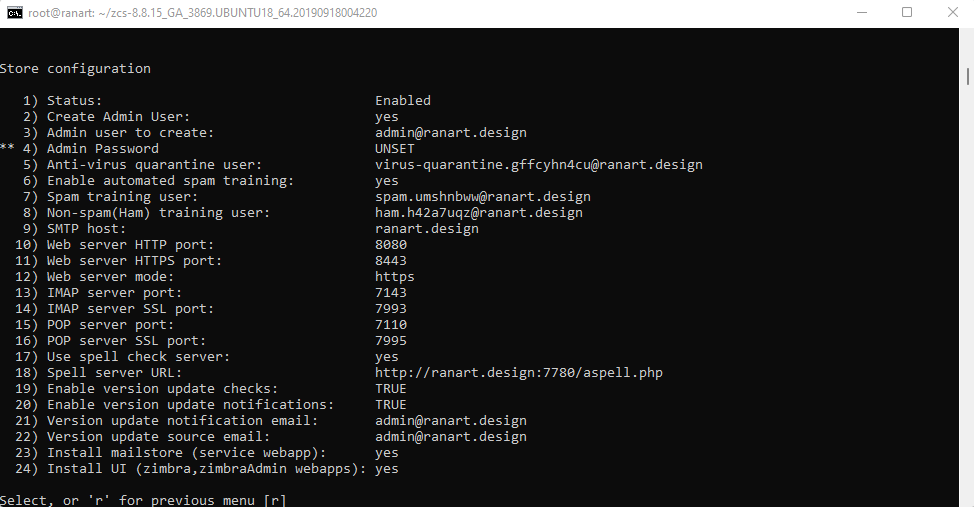
Task: Click 'Web server mode:' label
Action: pos(111,277)
